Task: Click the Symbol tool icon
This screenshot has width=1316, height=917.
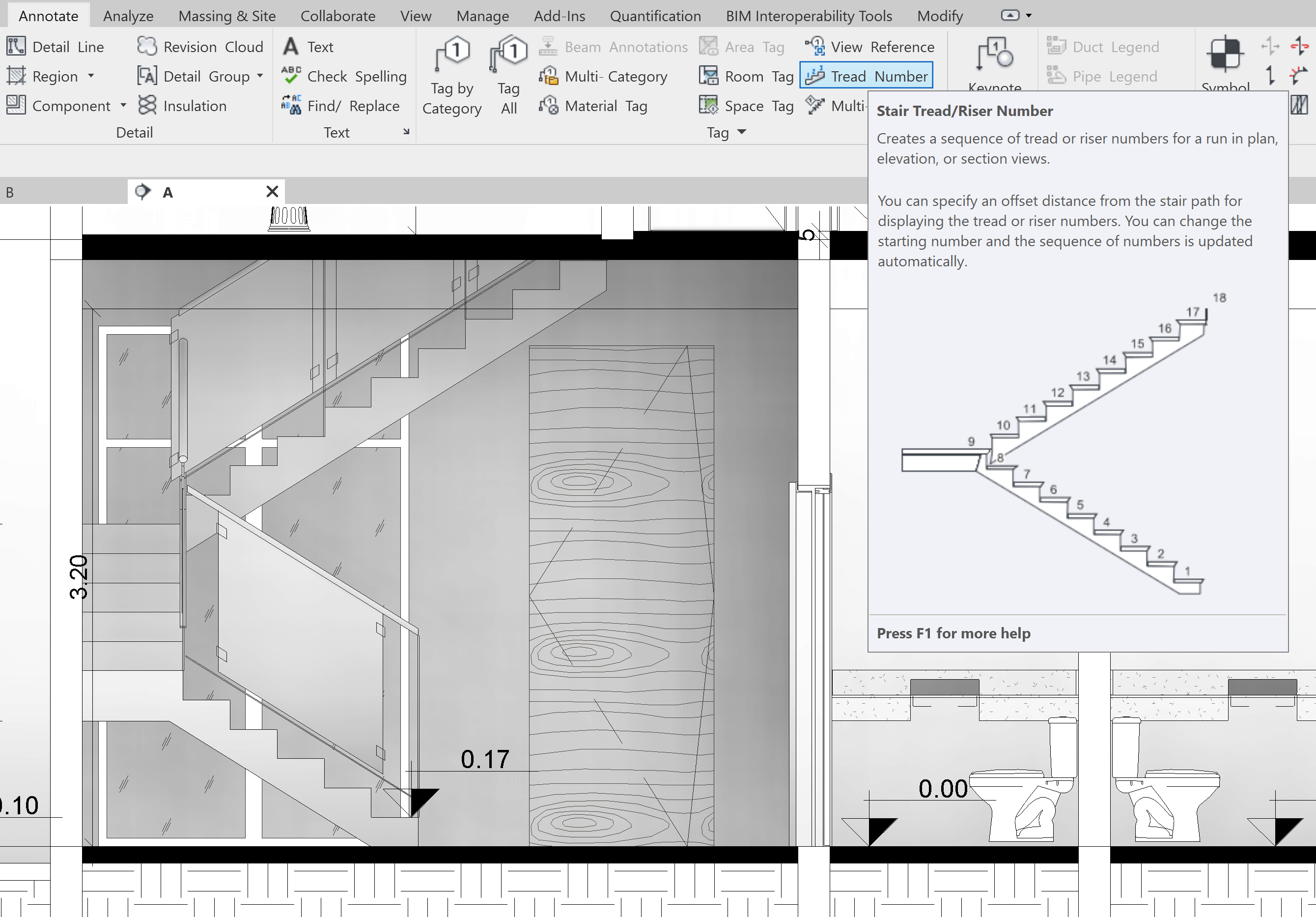Action: pos(1225,55)
